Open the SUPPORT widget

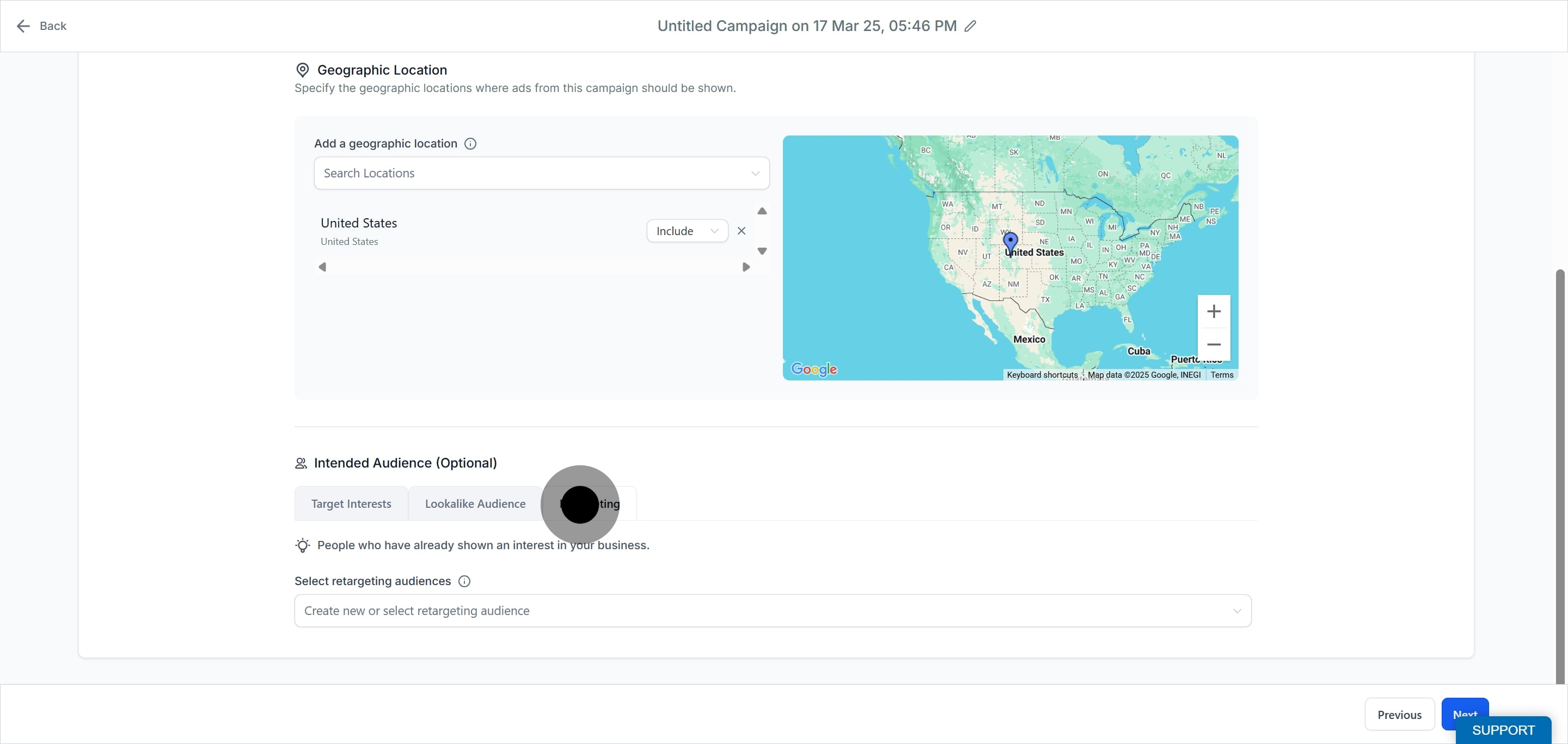point(1502,730)
